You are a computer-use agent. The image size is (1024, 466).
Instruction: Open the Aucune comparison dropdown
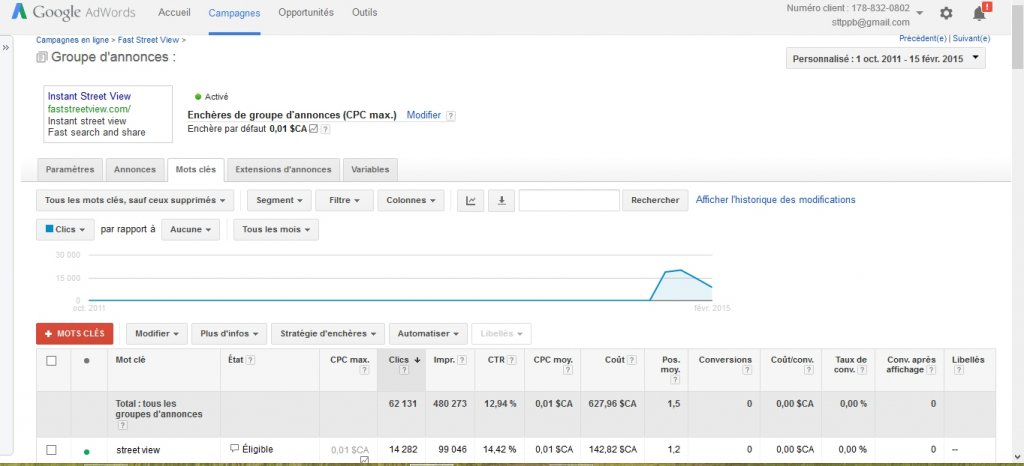coord(190,230)
